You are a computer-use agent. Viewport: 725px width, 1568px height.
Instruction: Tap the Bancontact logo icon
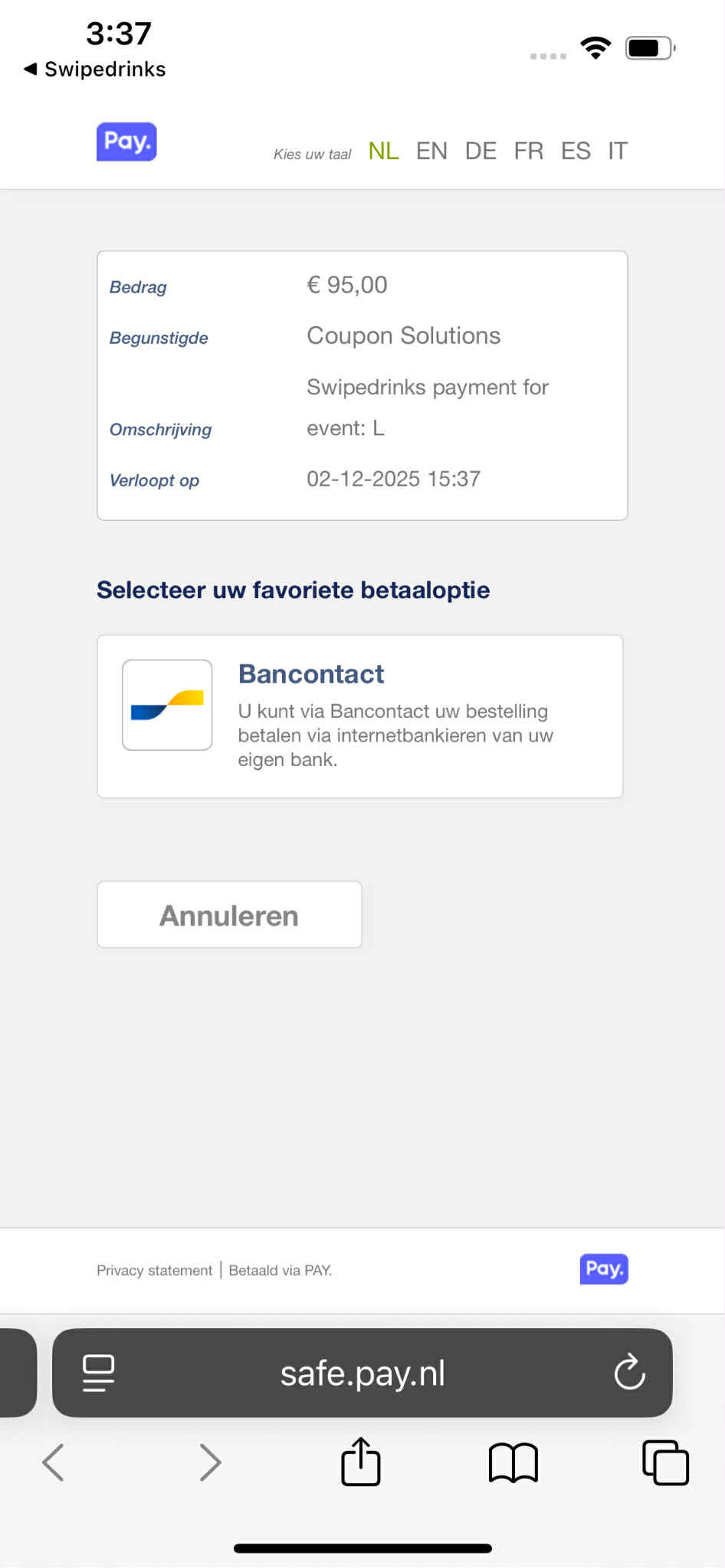[x=167, y=705]
